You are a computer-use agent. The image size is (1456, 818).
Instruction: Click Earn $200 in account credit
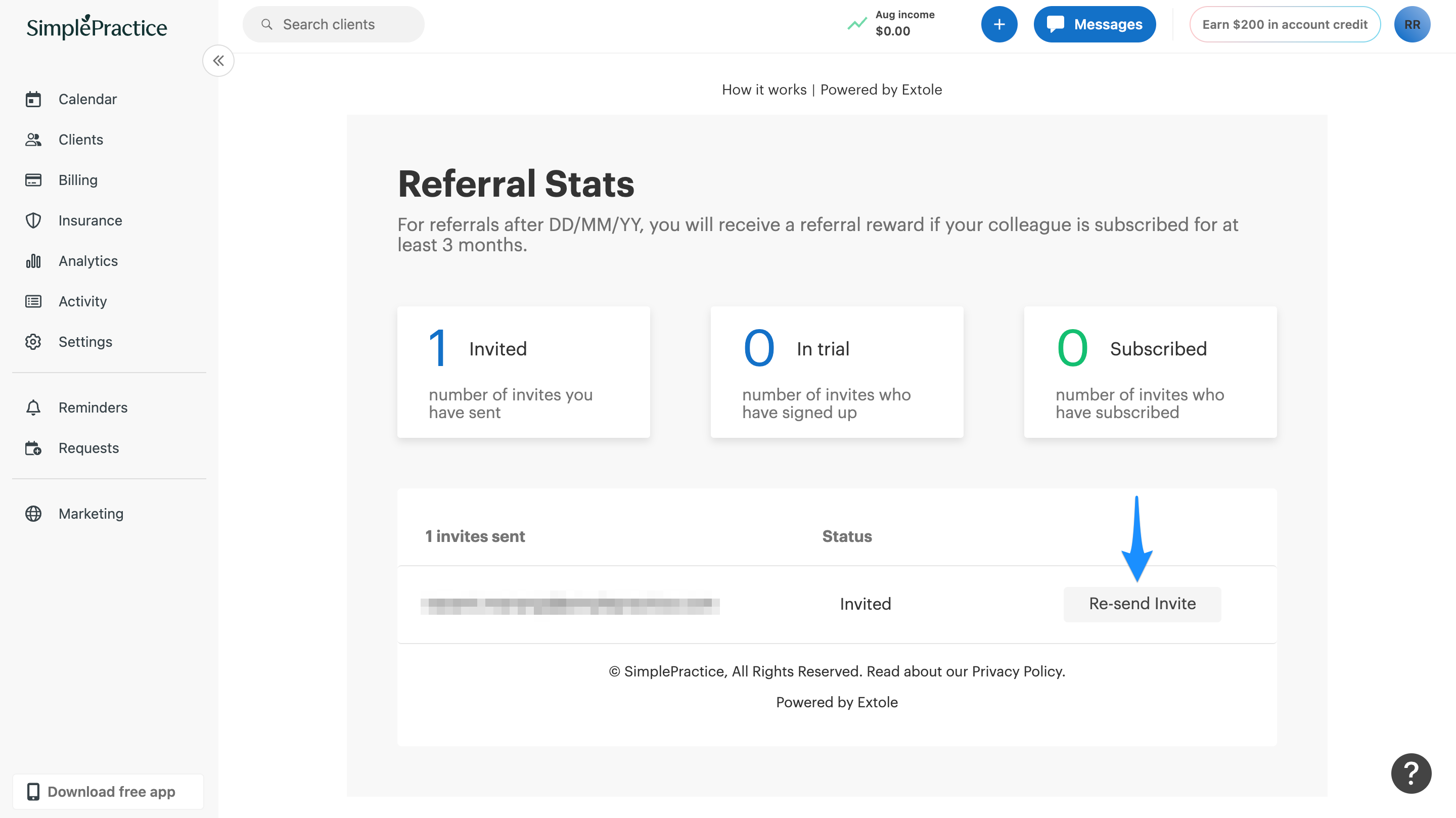pyautogui.click(x=1285, y=24)
